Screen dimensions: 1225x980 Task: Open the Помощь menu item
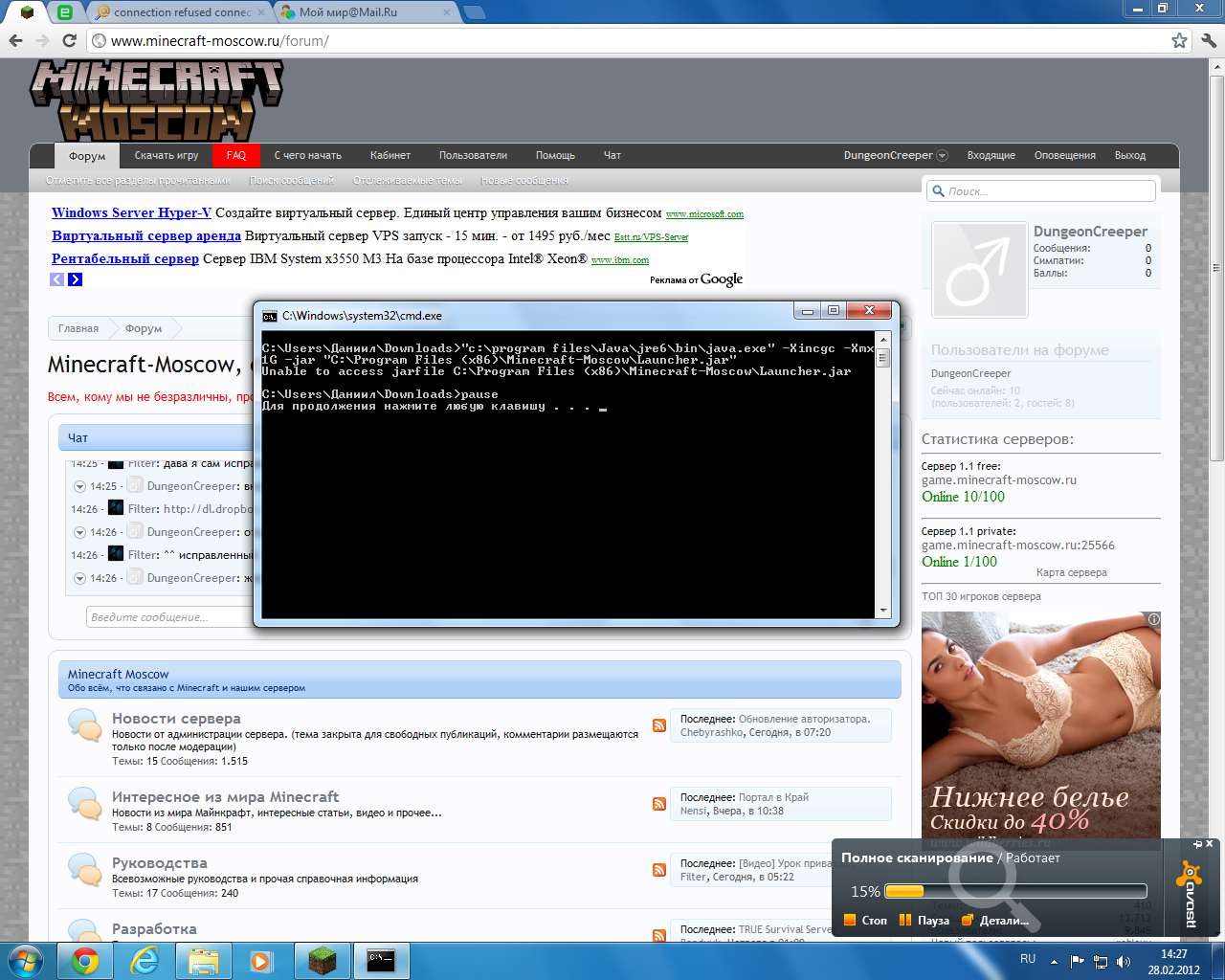[555, 155]
